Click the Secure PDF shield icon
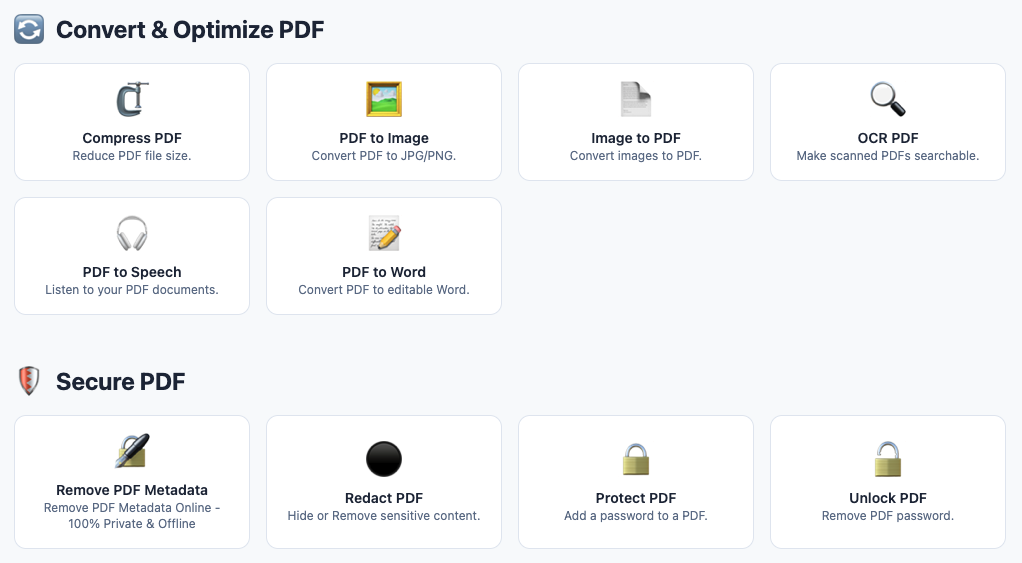 [x=29, y=381]
